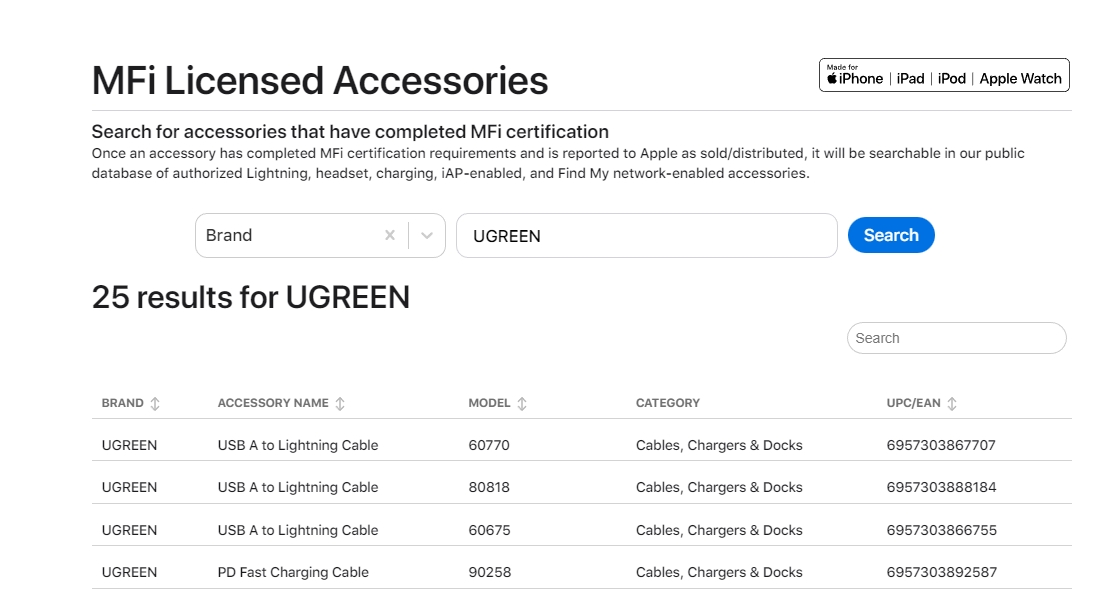
Task: Click the blue Search button
Action: (x=890, y=235)
